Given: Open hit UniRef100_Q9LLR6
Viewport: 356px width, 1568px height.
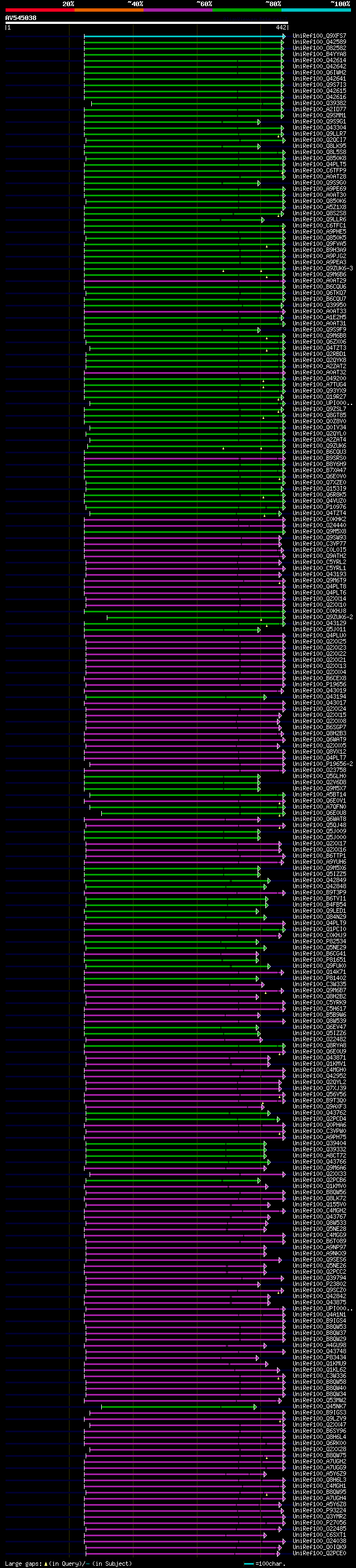Looking at the screenshot, I should click(319, 220).
